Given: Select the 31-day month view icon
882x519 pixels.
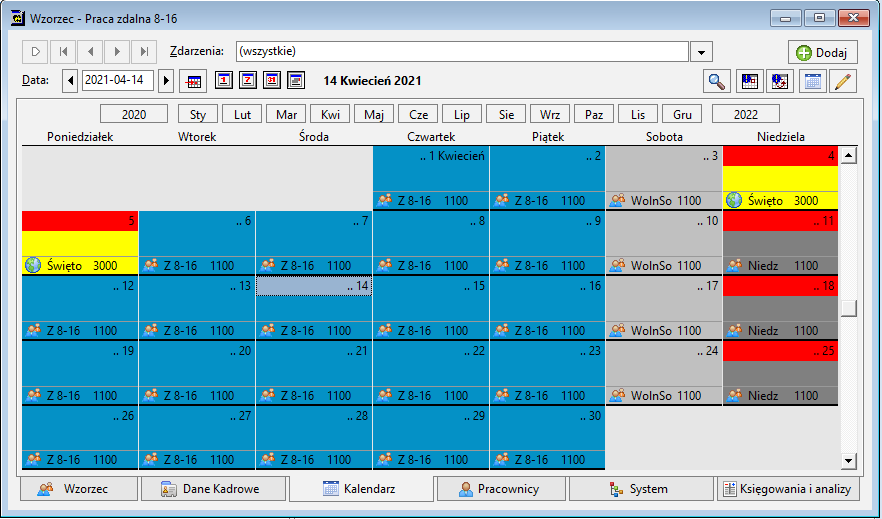Looking at the screenshot, I should click(272, 80).
